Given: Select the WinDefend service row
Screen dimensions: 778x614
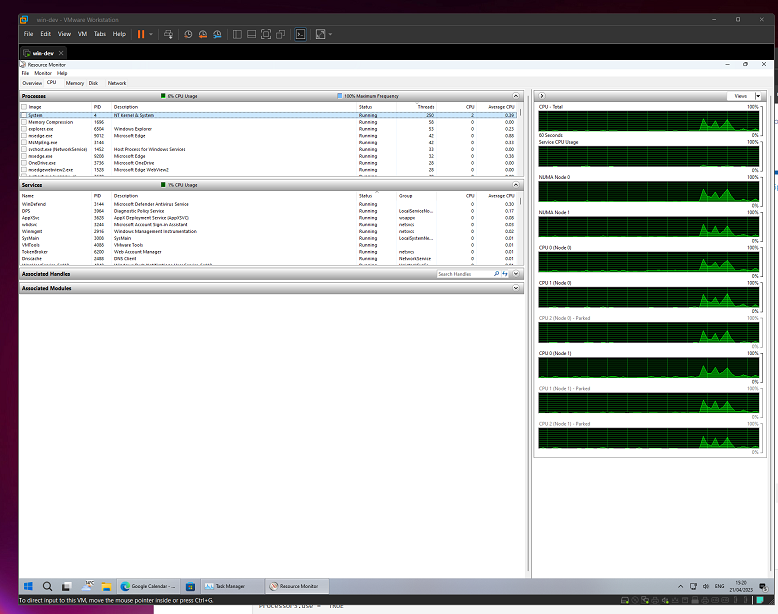Looking at the screenshot, I should click(268, 204).
